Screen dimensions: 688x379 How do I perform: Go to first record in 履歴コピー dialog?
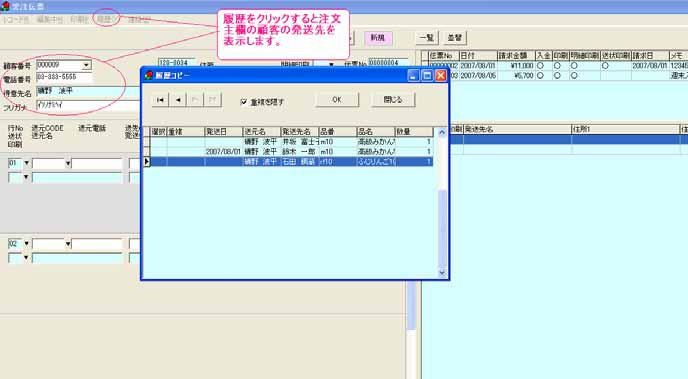tap(160, 100)
